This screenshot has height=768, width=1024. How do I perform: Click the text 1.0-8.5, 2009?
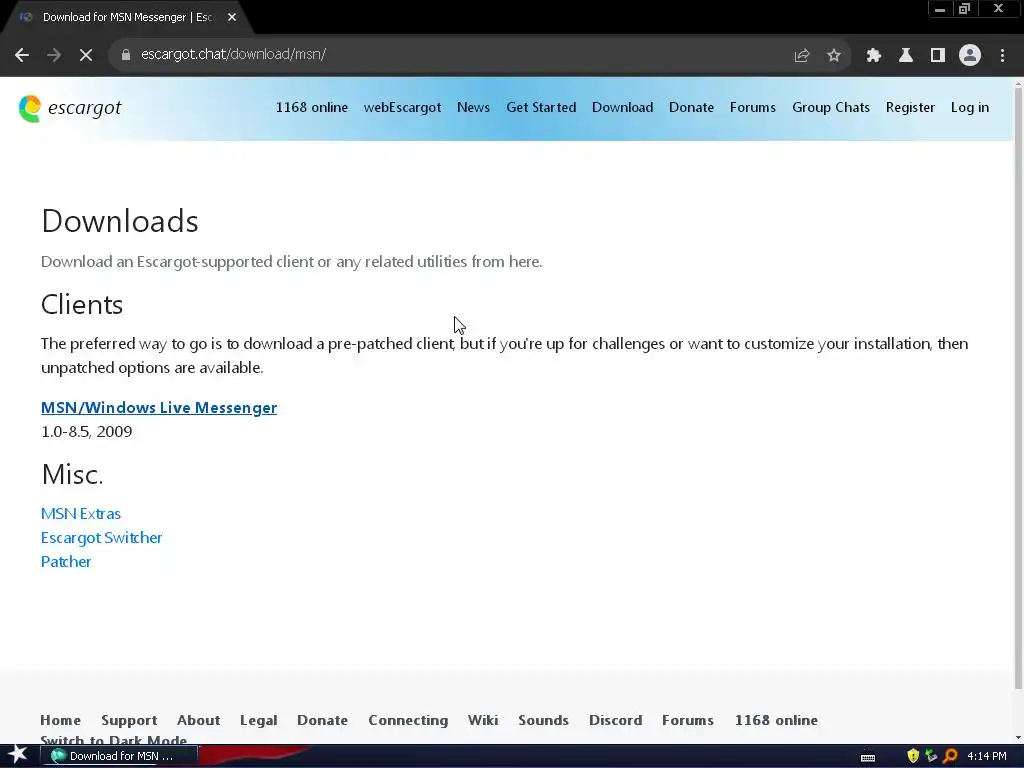click(x=86, y=432)
